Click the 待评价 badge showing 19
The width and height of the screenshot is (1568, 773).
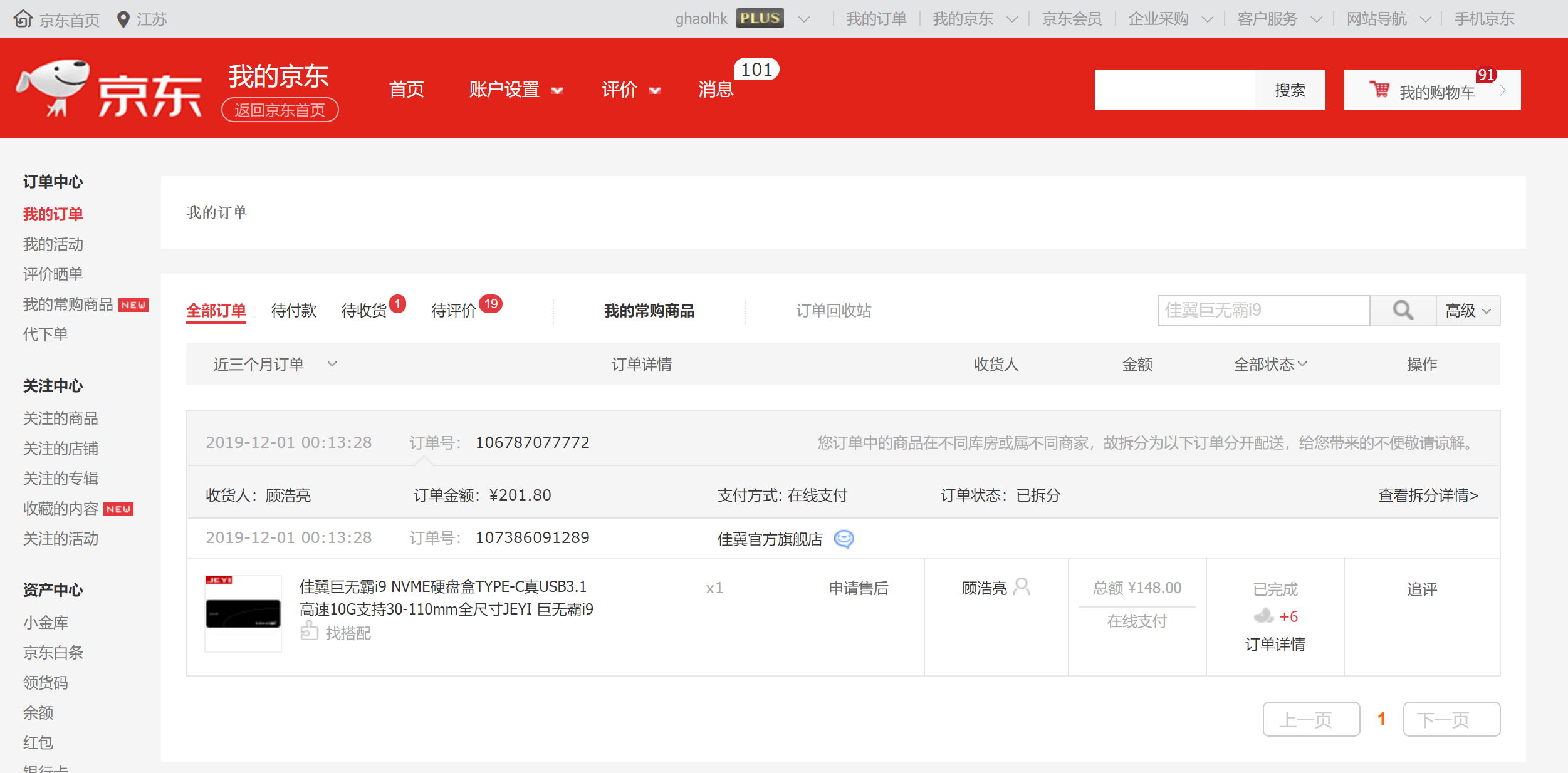click(x=491, y=304)
